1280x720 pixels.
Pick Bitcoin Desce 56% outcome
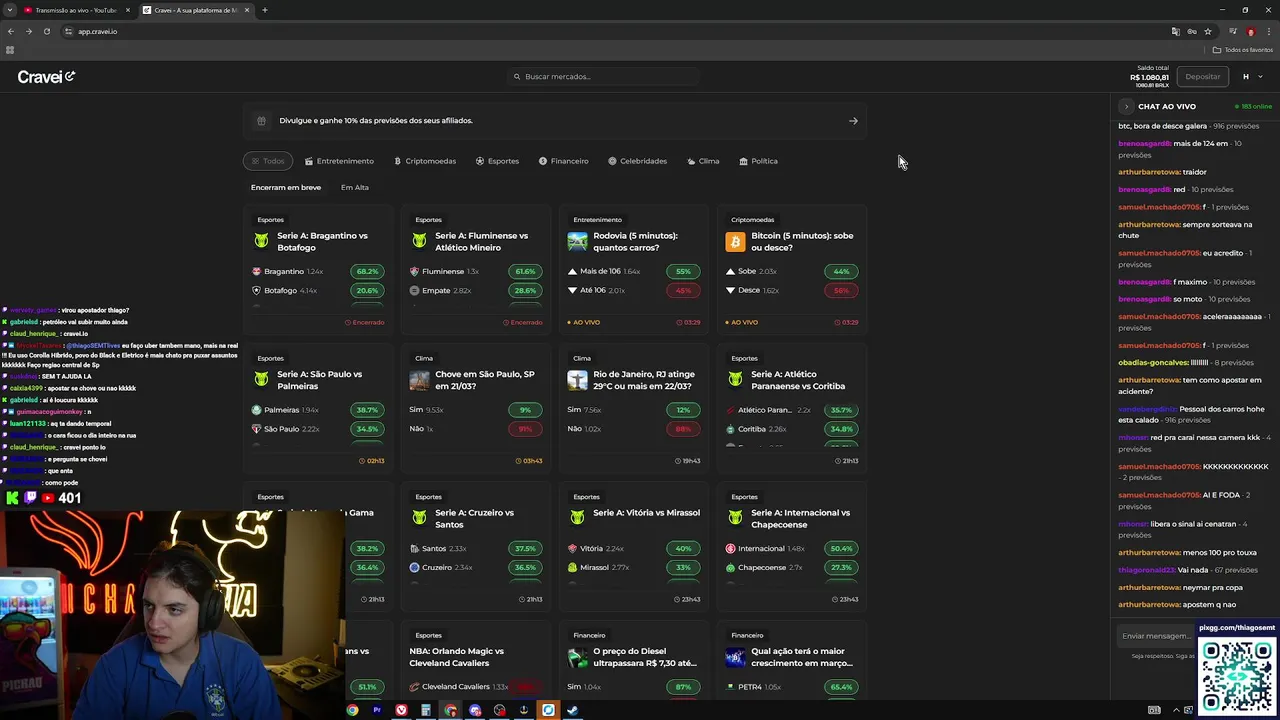(x=841, y=291)
